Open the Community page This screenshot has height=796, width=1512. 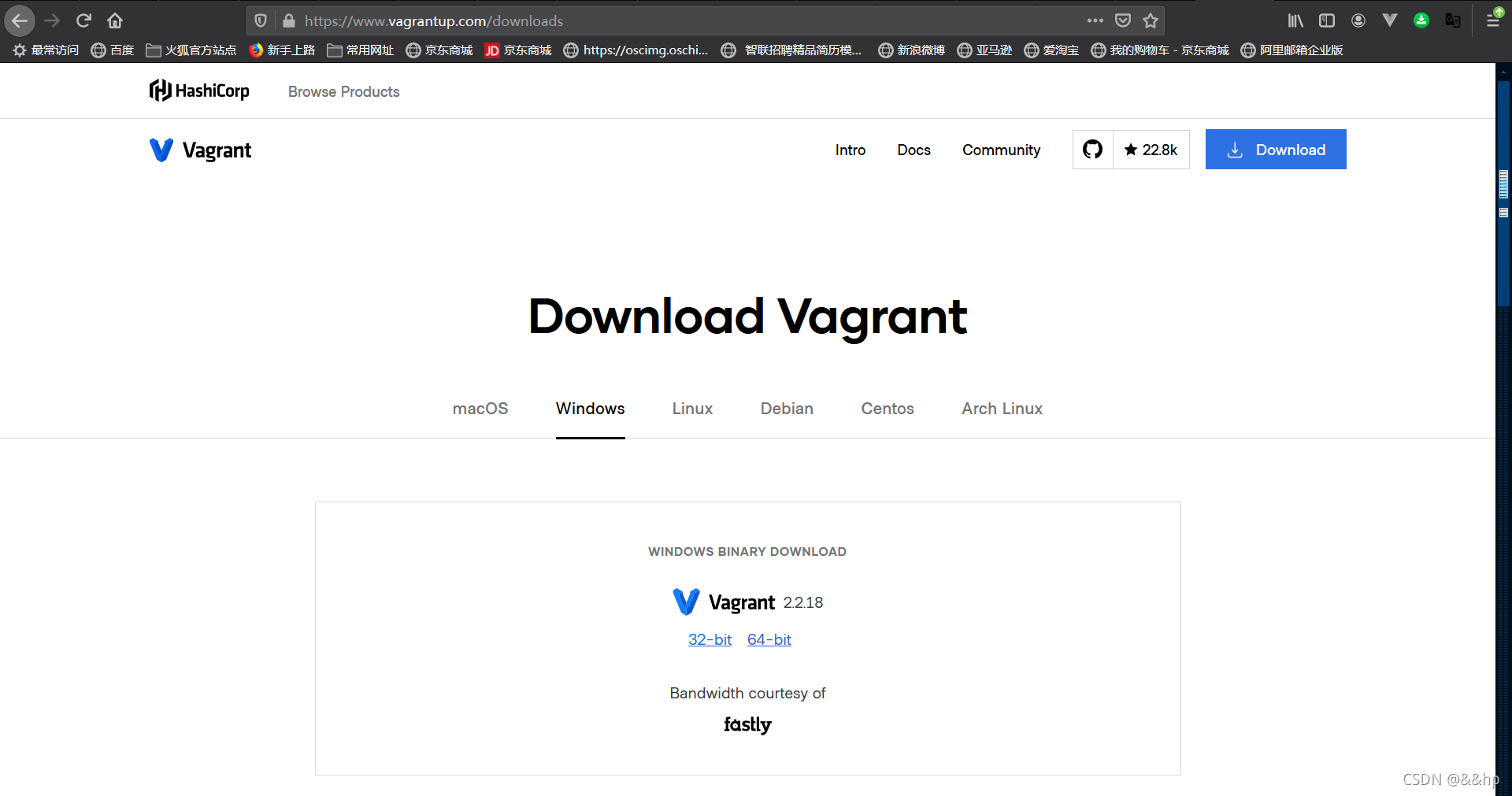(x=1002, y=150)
